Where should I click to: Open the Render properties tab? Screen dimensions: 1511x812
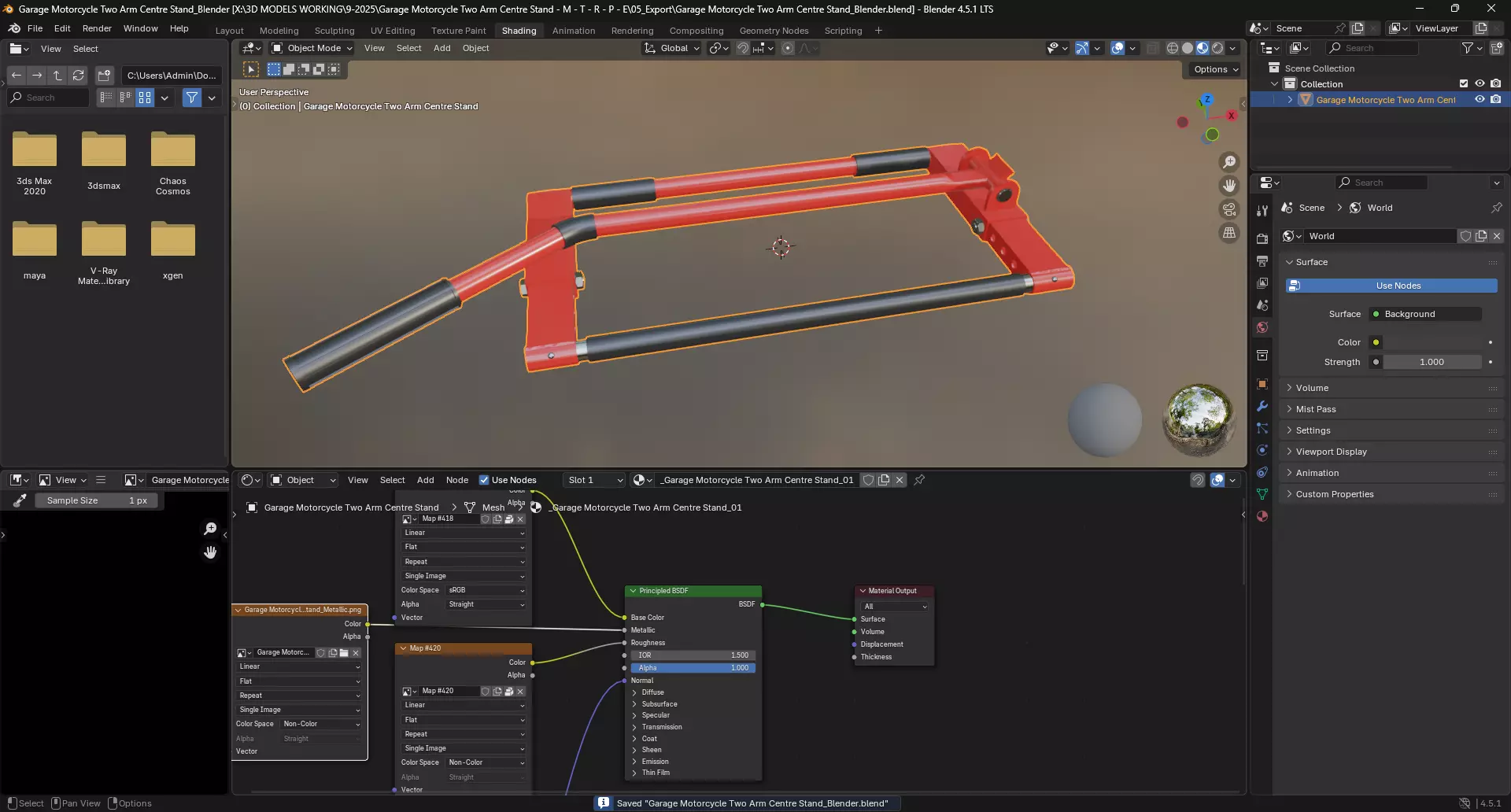coord(1262,239)
